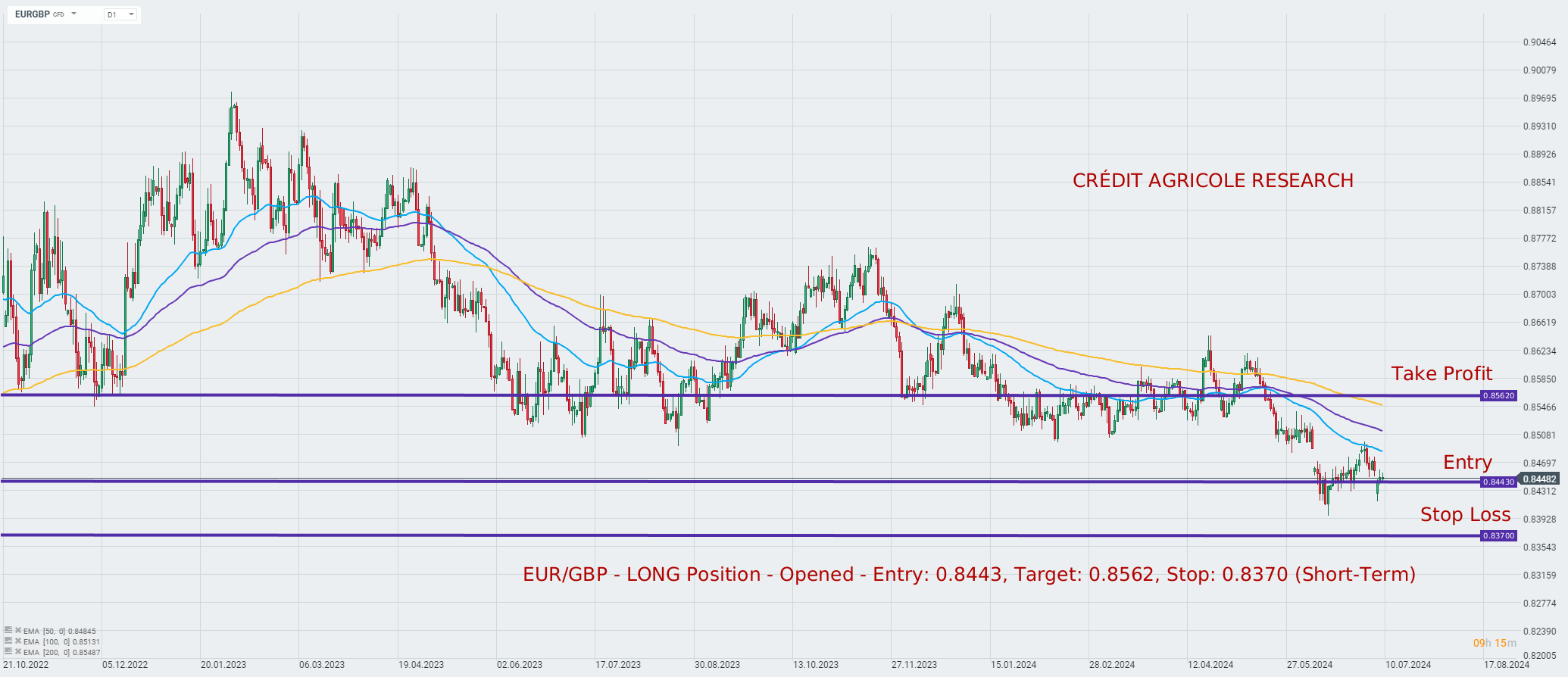The image size is (1568, 677).
Task: Click the 13.10.2023 date on time axis
Action: [x=816, y=665]
